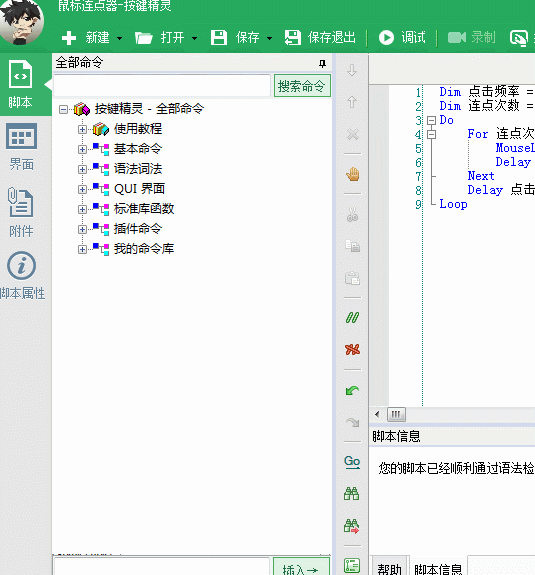Collapse 按键精灵 - 全部命令 root node
535x575 pixels.
[x=63, y=109]
